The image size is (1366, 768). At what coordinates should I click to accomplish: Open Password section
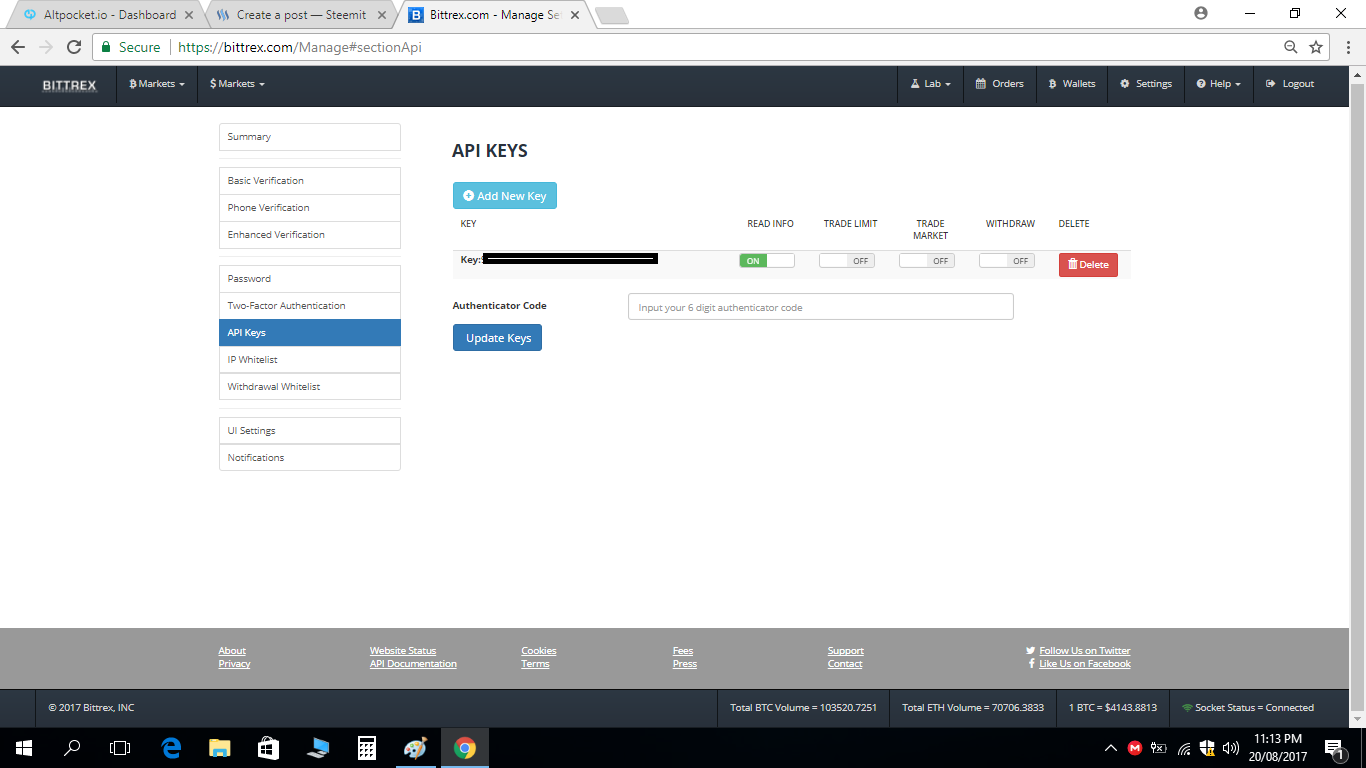tap(310, 279)
